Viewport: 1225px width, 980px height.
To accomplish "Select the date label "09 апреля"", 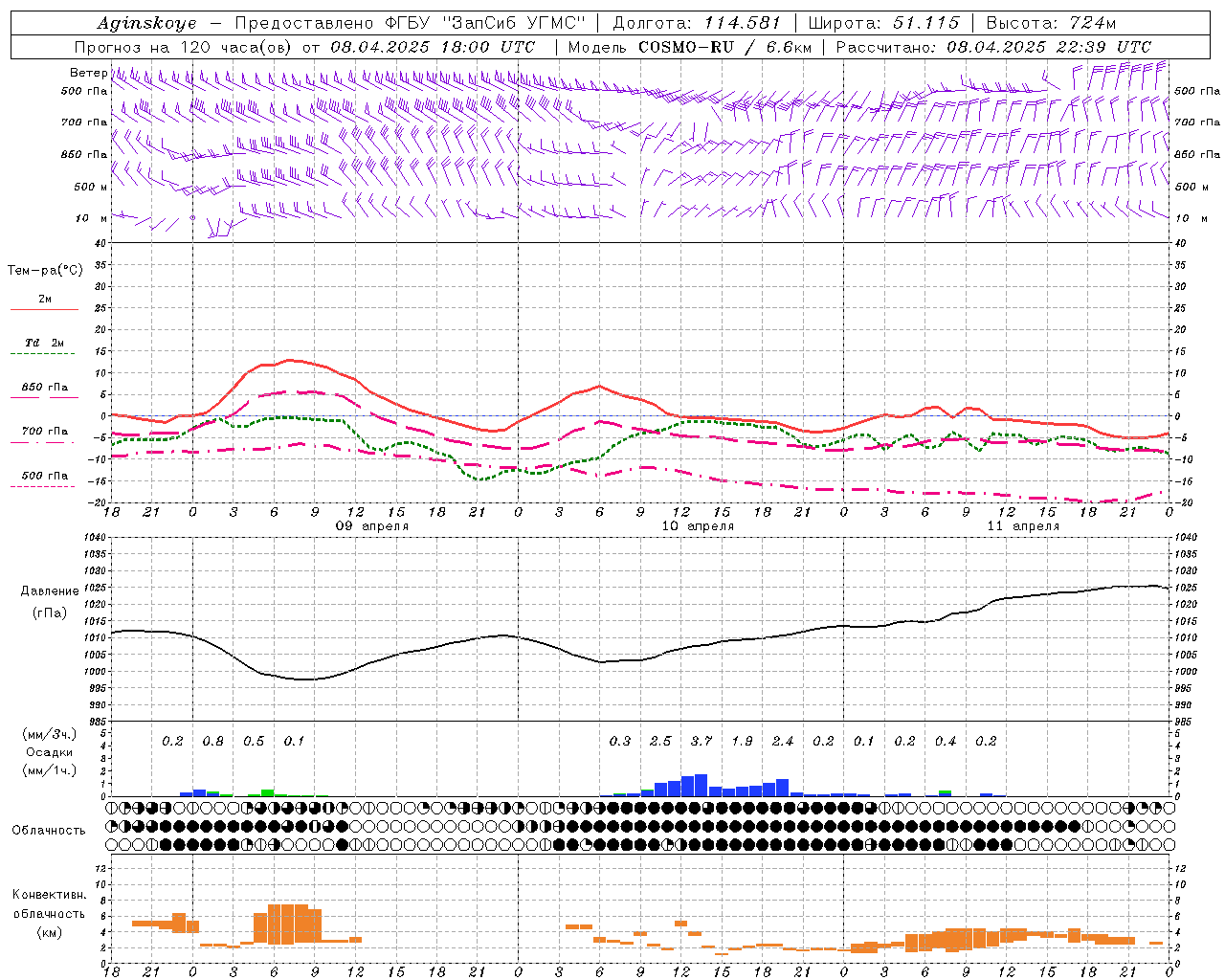I will (371, 526).
